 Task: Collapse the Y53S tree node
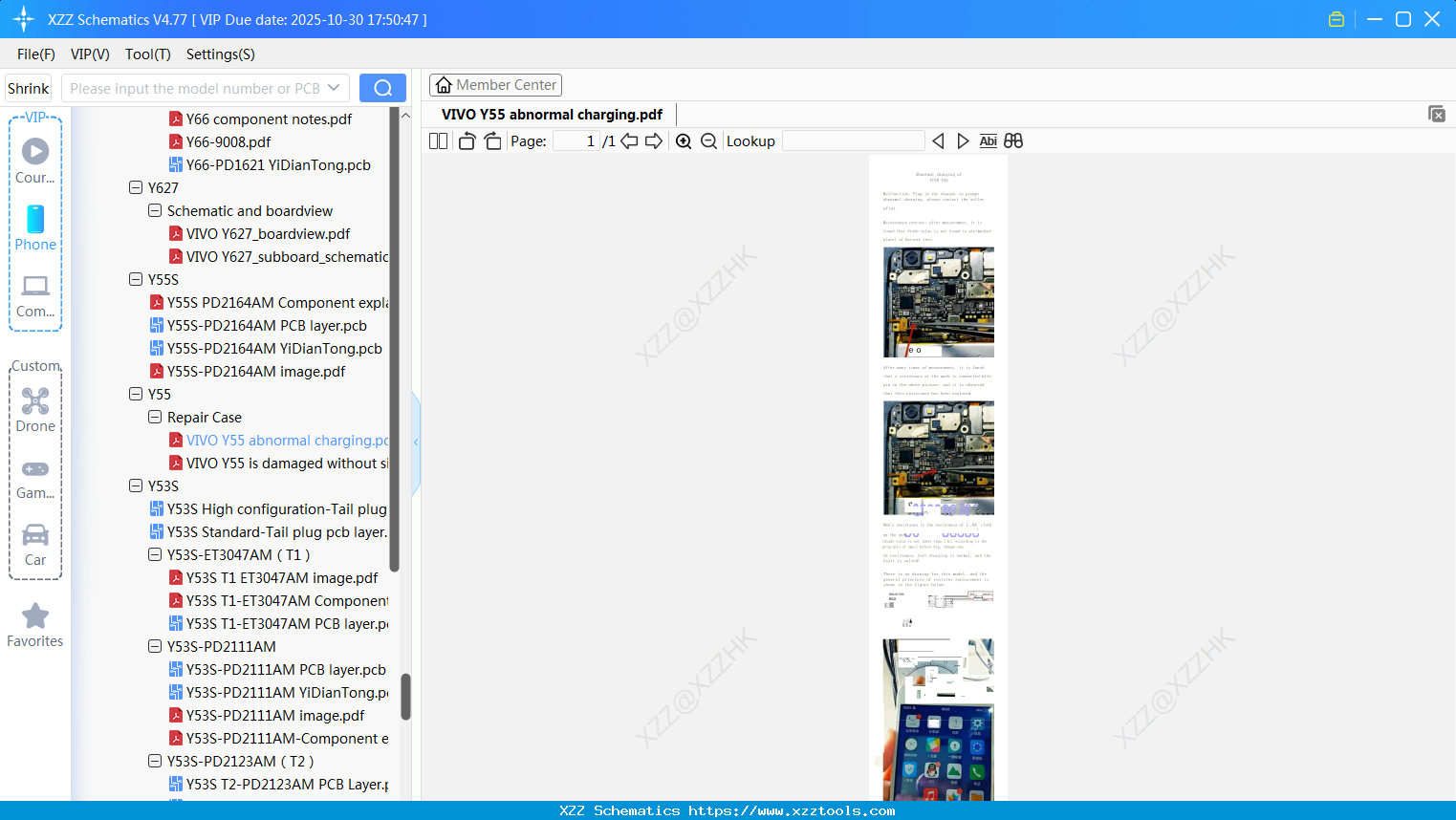coord(136,486)
